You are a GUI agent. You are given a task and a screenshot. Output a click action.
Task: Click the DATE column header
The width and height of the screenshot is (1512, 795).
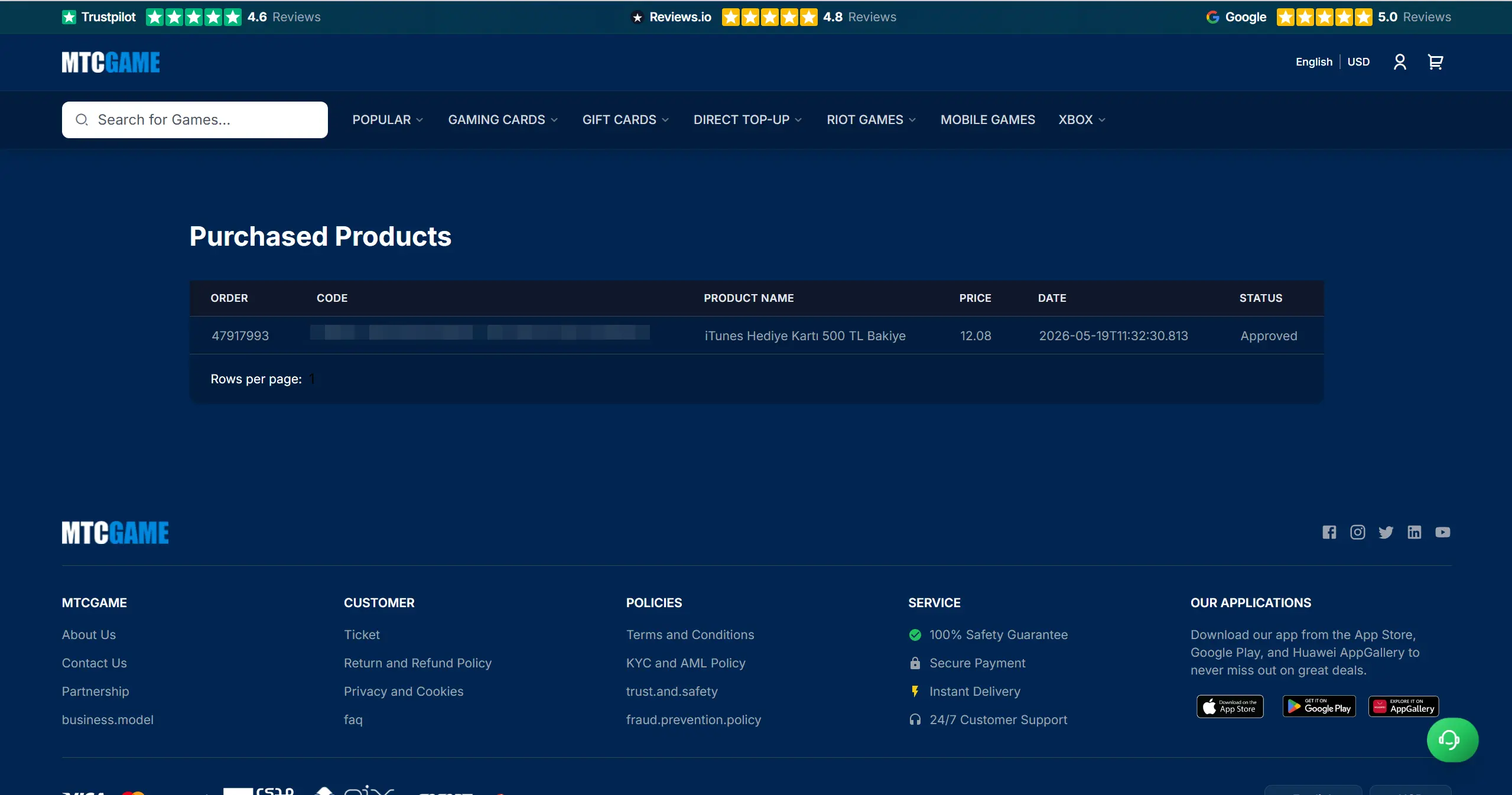[1052, 298]
